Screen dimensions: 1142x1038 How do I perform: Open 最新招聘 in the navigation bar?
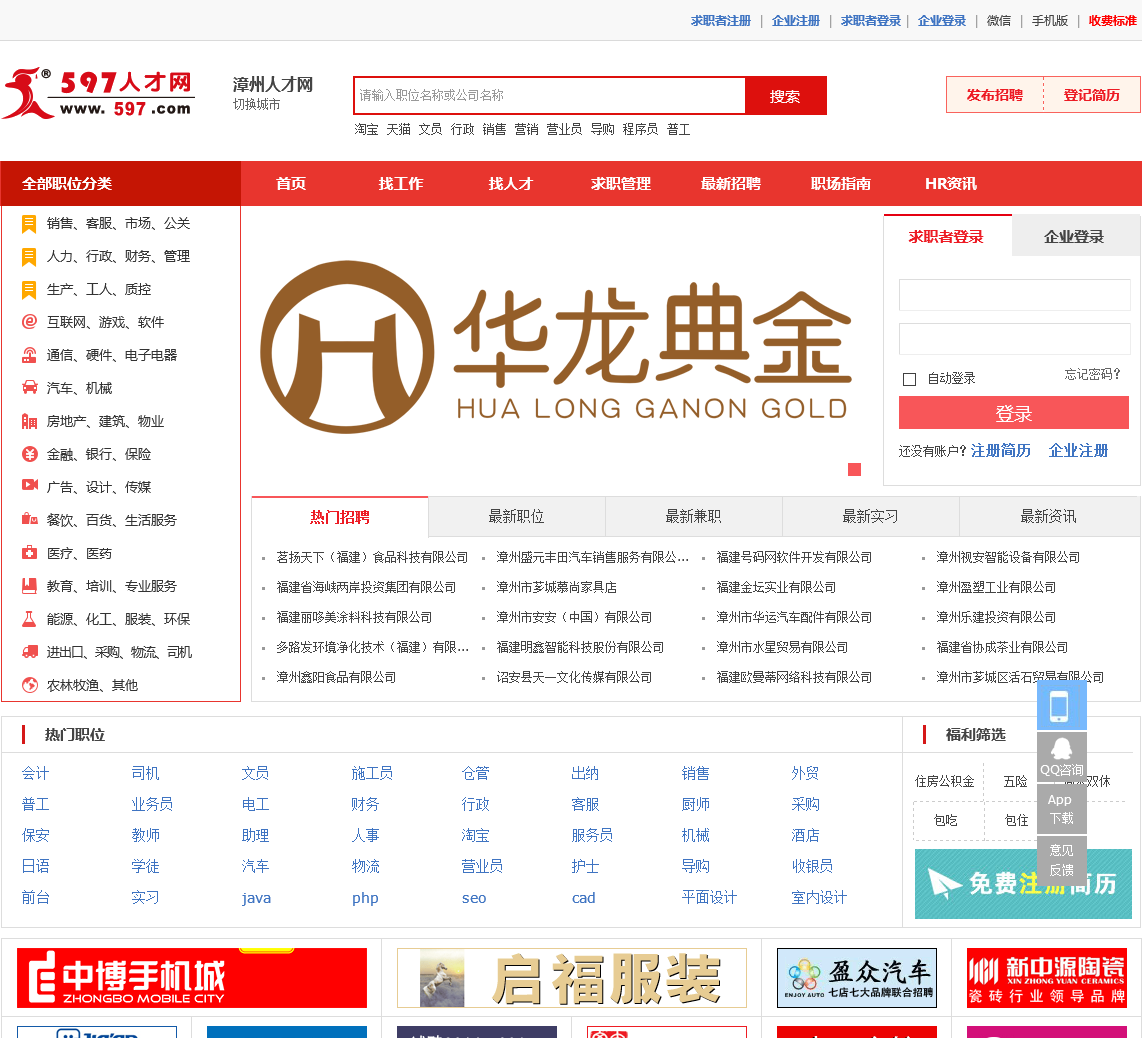point(731,184)
